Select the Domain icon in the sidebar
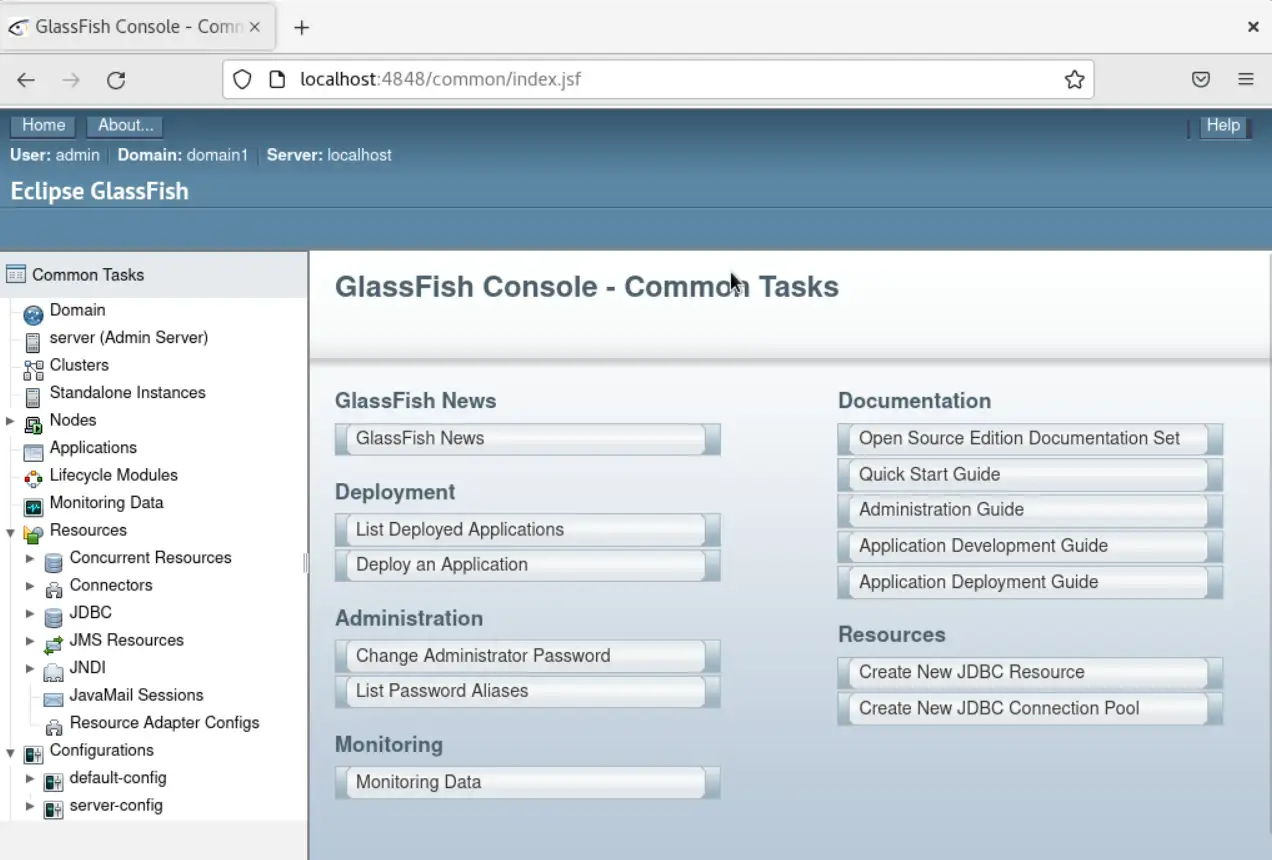Image resolution: width=1272 pixels, height=860 pixels. (x=33, y=310)
